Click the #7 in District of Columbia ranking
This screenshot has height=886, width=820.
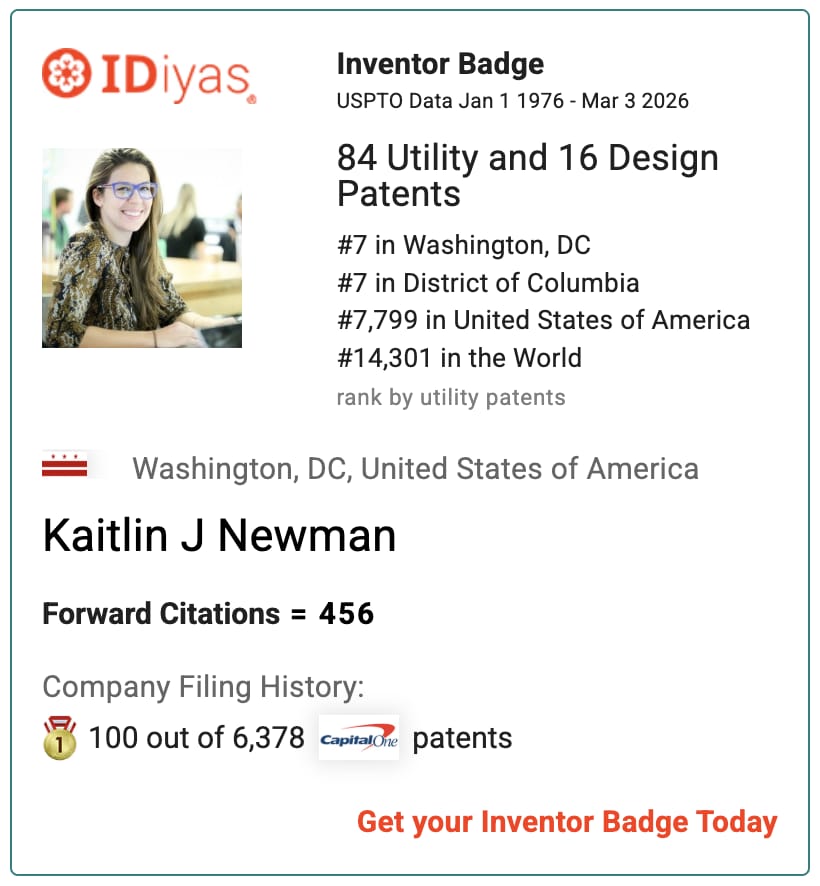[488, 283]
